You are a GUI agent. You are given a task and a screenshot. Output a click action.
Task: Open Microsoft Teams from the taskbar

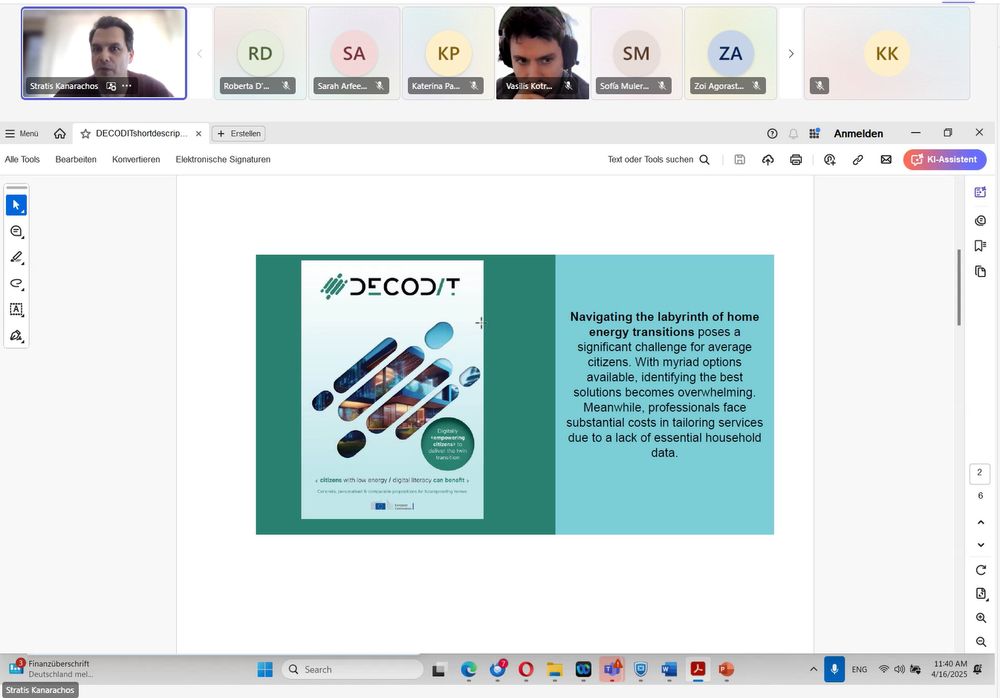[612, 669]
